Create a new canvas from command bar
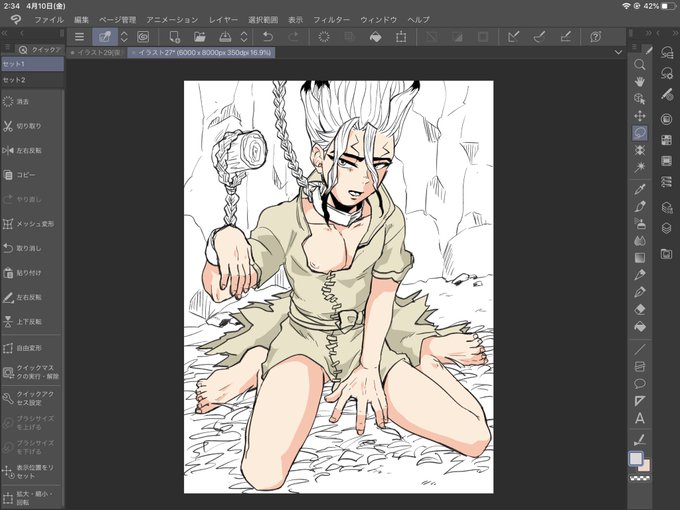Image resolution: width=680 pixels, height=510 pixels. (174, 37)
